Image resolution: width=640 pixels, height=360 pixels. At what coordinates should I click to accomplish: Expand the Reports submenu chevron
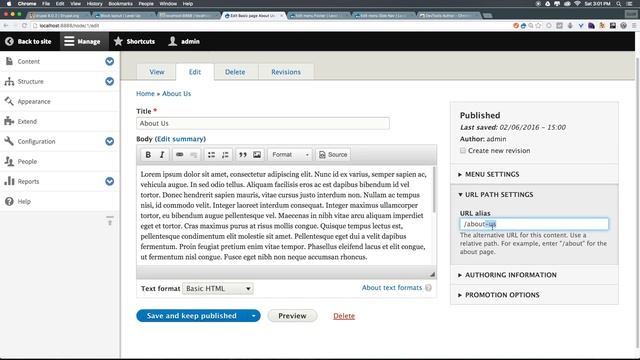(109, 181)
